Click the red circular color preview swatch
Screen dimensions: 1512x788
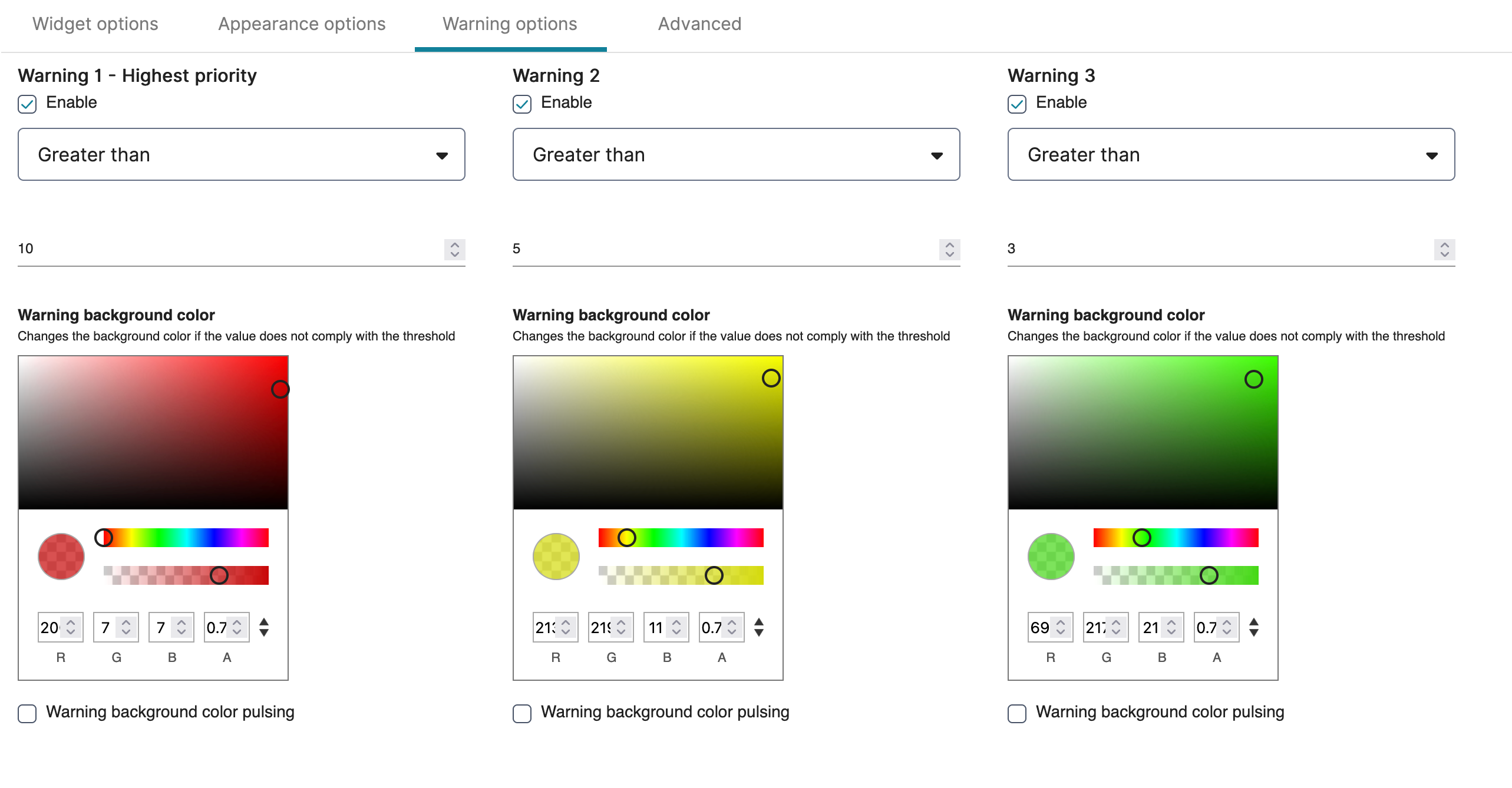[61, 557]
